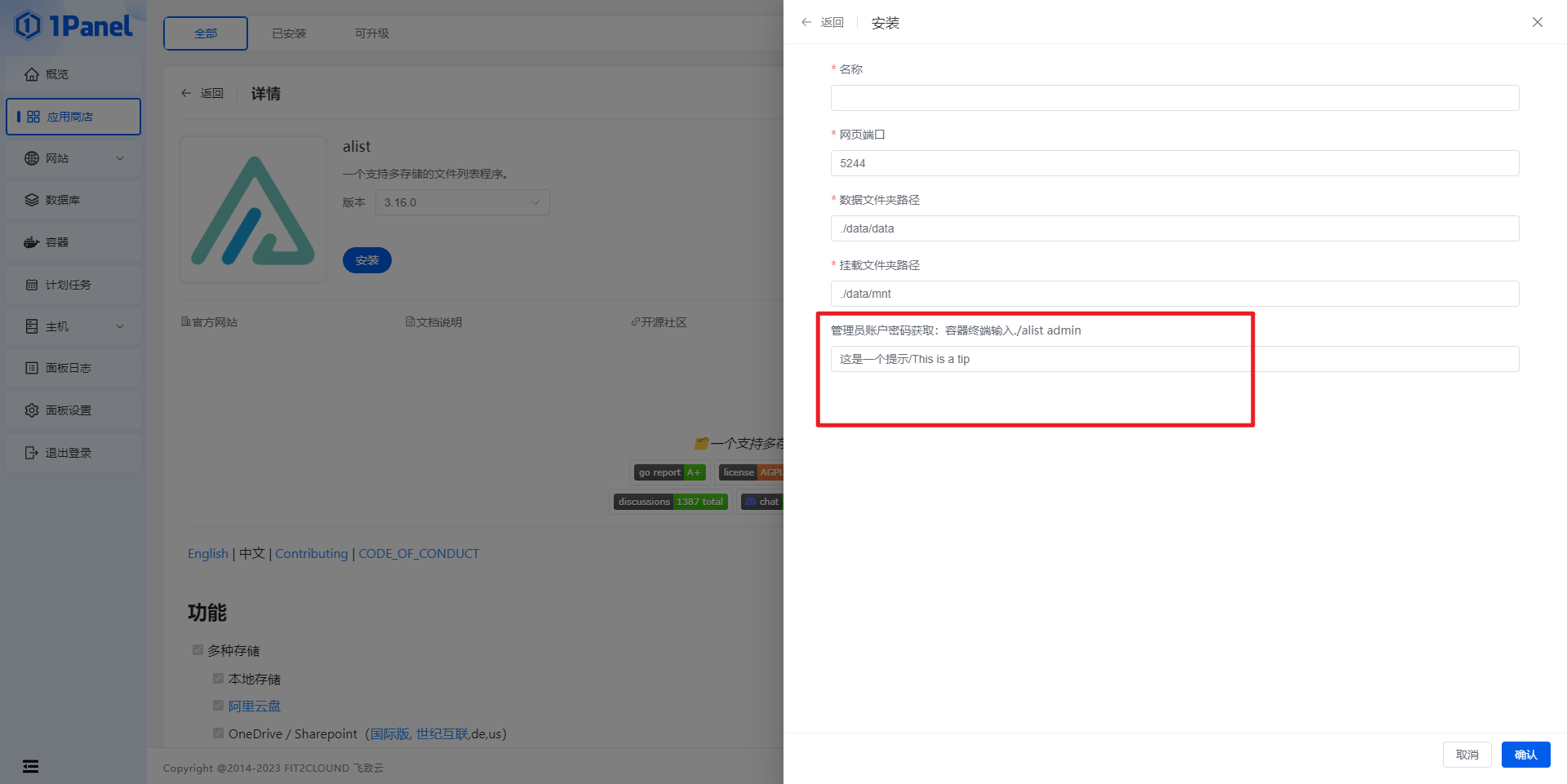Toggle the 本地存储 checkbox

click(x=218, y=678)
